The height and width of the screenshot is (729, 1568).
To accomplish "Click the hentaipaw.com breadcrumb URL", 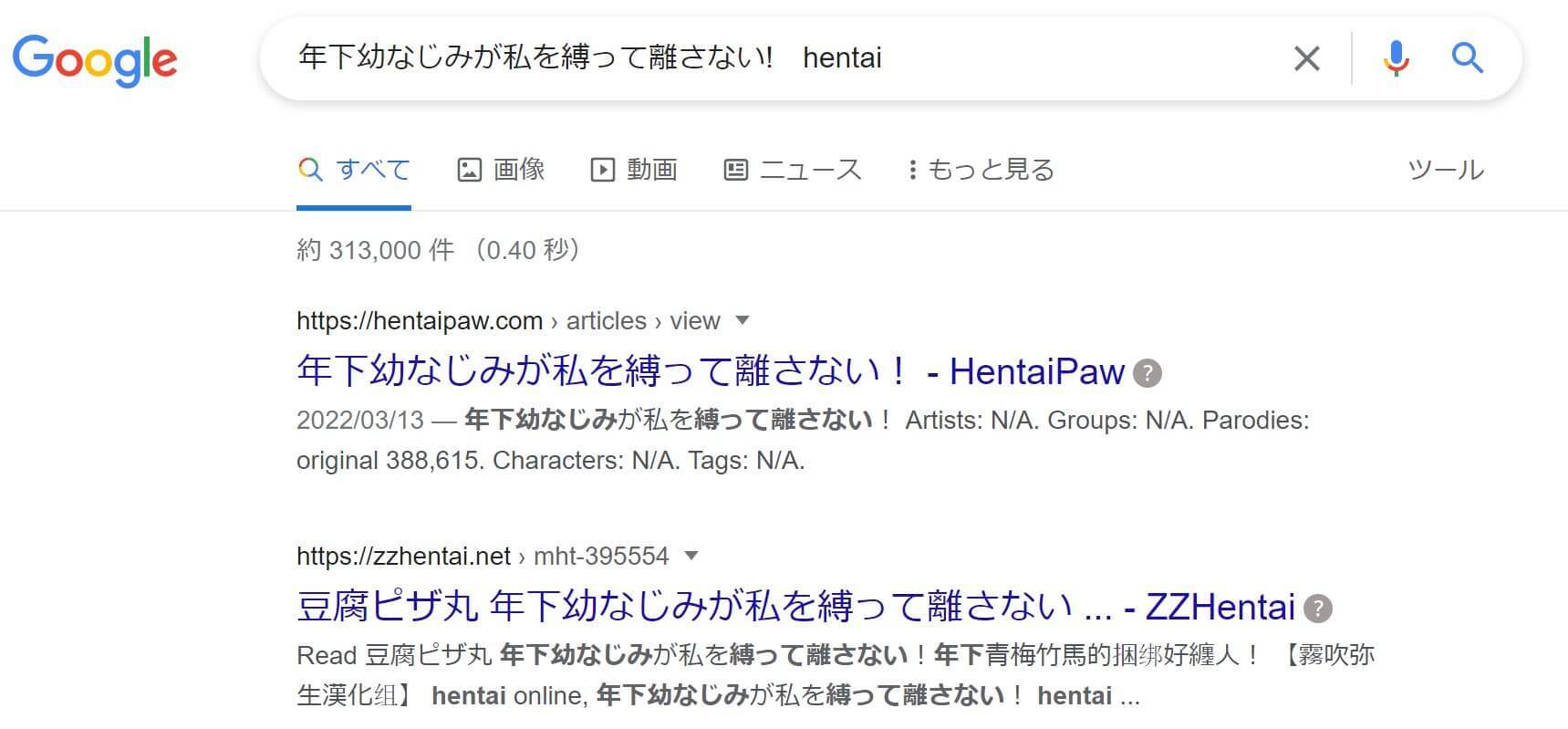I will click(x=508, y=321).
